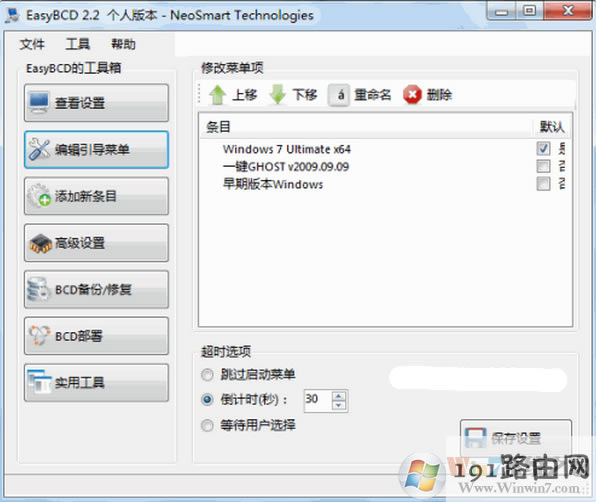Screen dimensions: 596x502
Task: Check default box for 早期版本Windows
Action: coord(543,184)
